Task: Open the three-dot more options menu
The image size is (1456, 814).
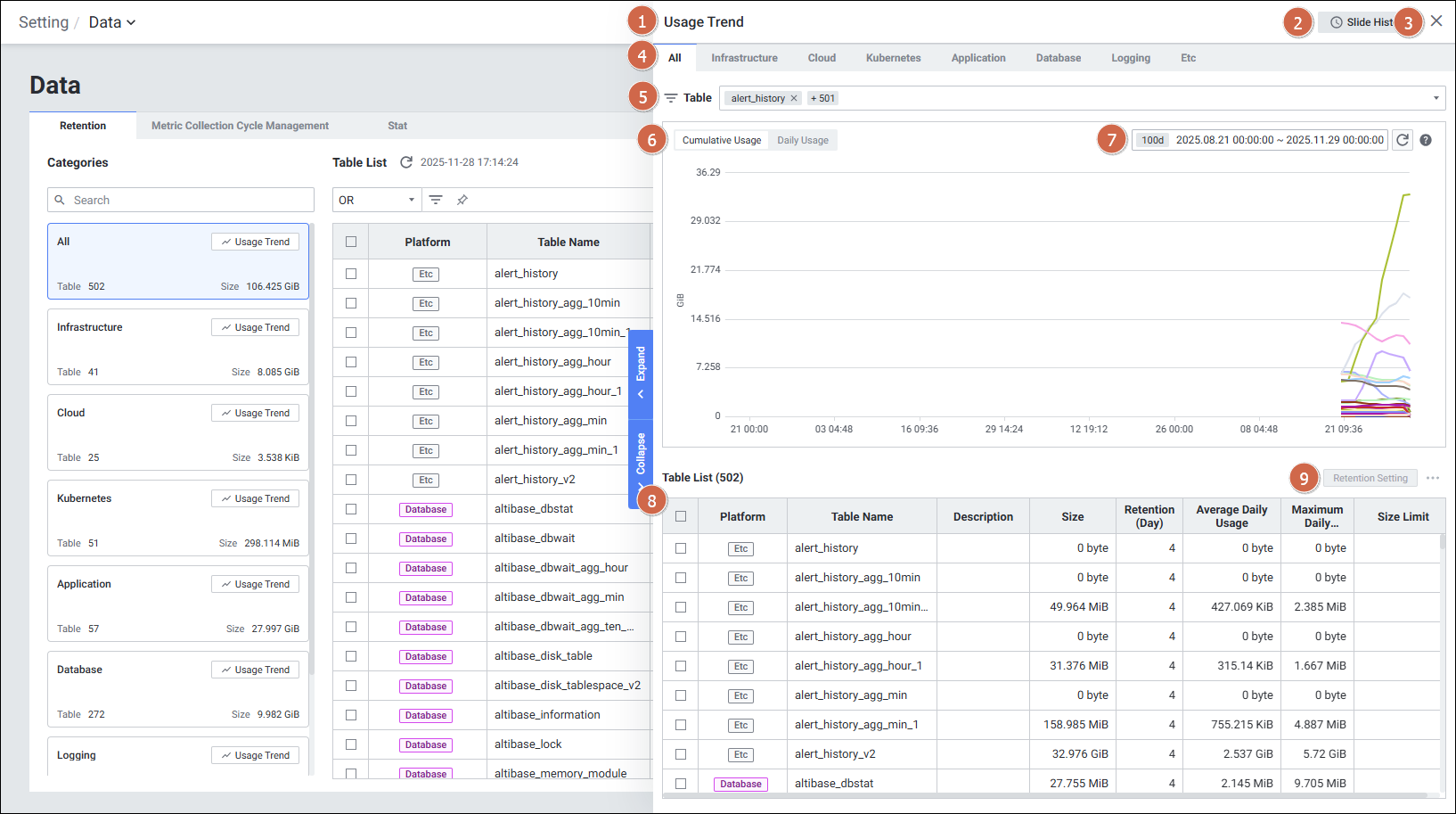Action: click(x=1433, y=478)
